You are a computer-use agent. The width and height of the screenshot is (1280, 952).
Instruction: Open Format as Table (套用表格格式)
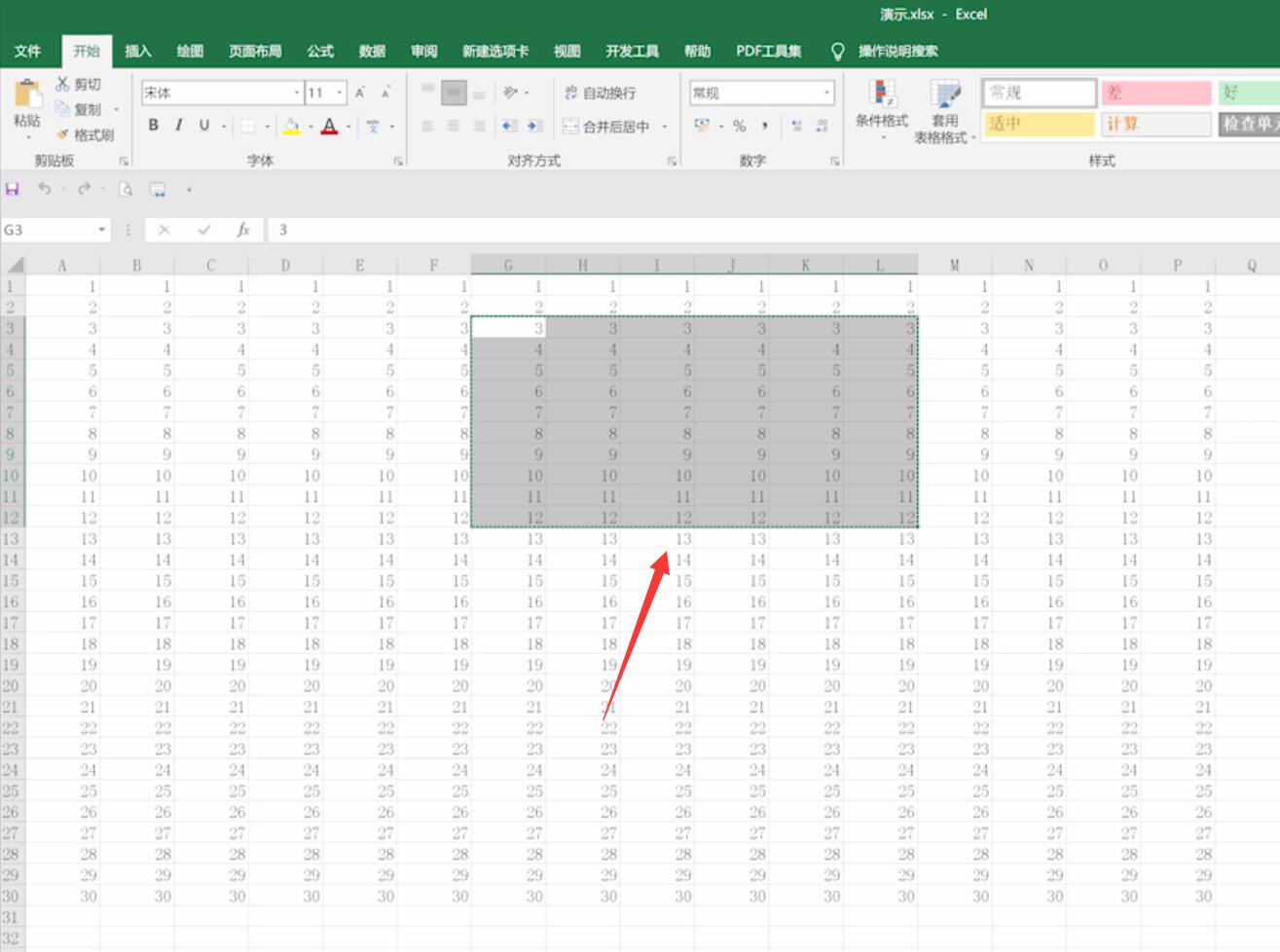(944, 111)
